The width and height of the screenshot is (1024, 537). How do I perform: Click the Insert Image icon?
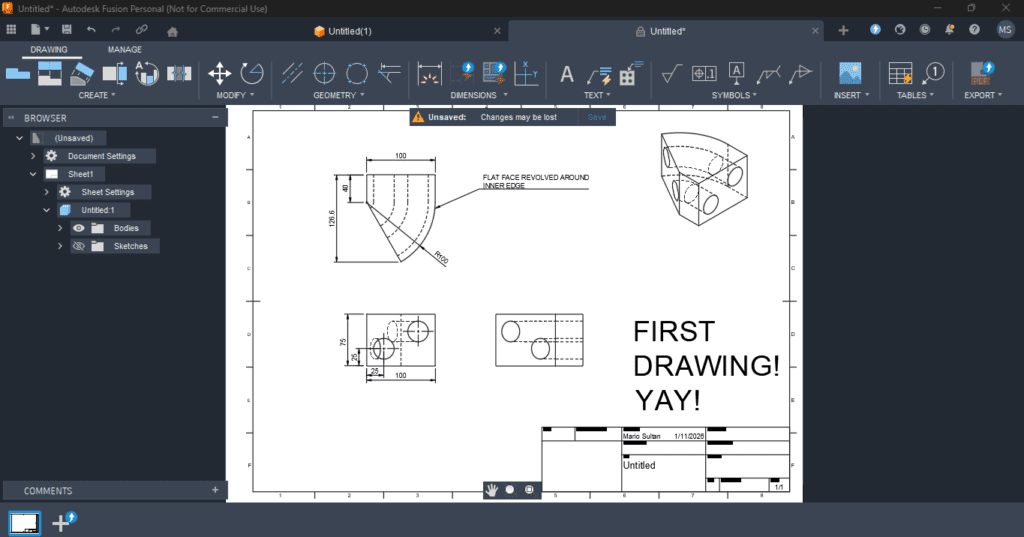click(850, 73)
